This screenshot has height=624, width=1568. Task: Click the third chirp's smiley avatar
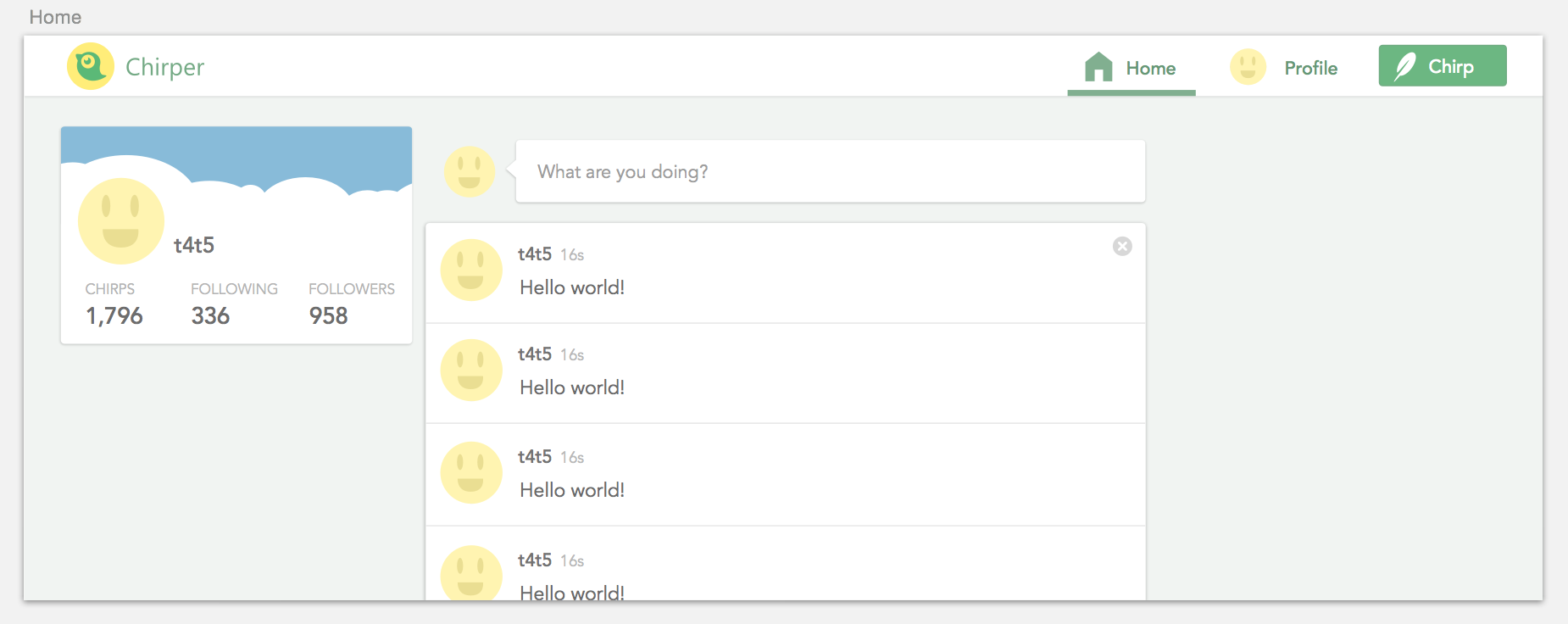471,473
